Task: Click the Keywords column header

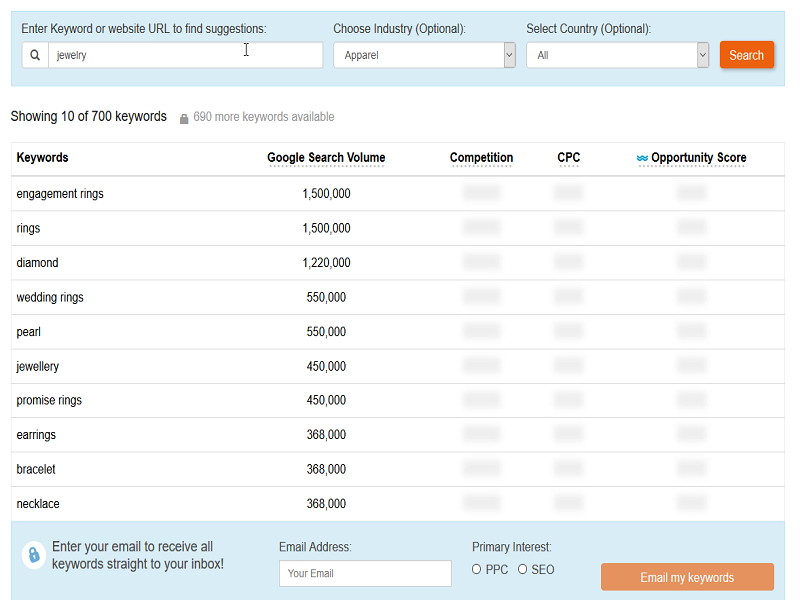Action: [x=42, y=158]
